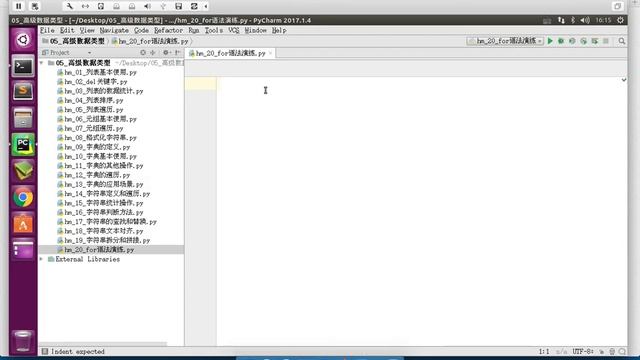This screenshot has width=640, height=360.
Task: Click 05_高级数据类型 breadcrumb in navigation bar
Action: [73, 41]
